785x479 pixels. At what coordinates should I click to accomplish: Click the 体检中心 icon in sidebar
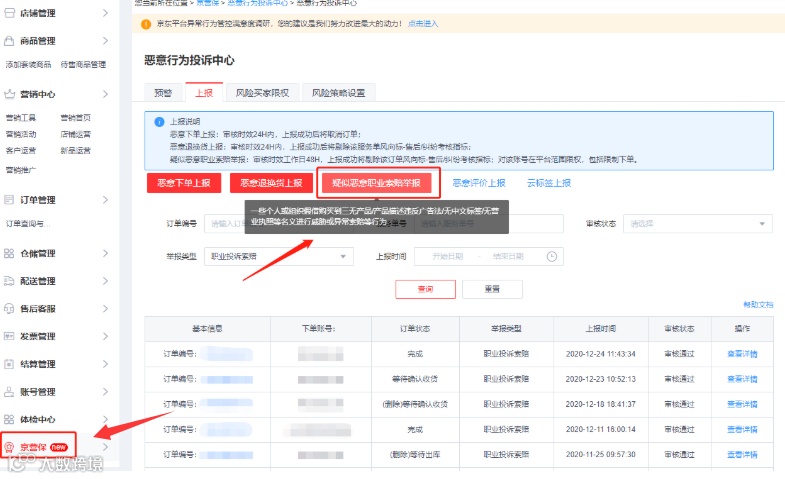click(x=9, y=419)
